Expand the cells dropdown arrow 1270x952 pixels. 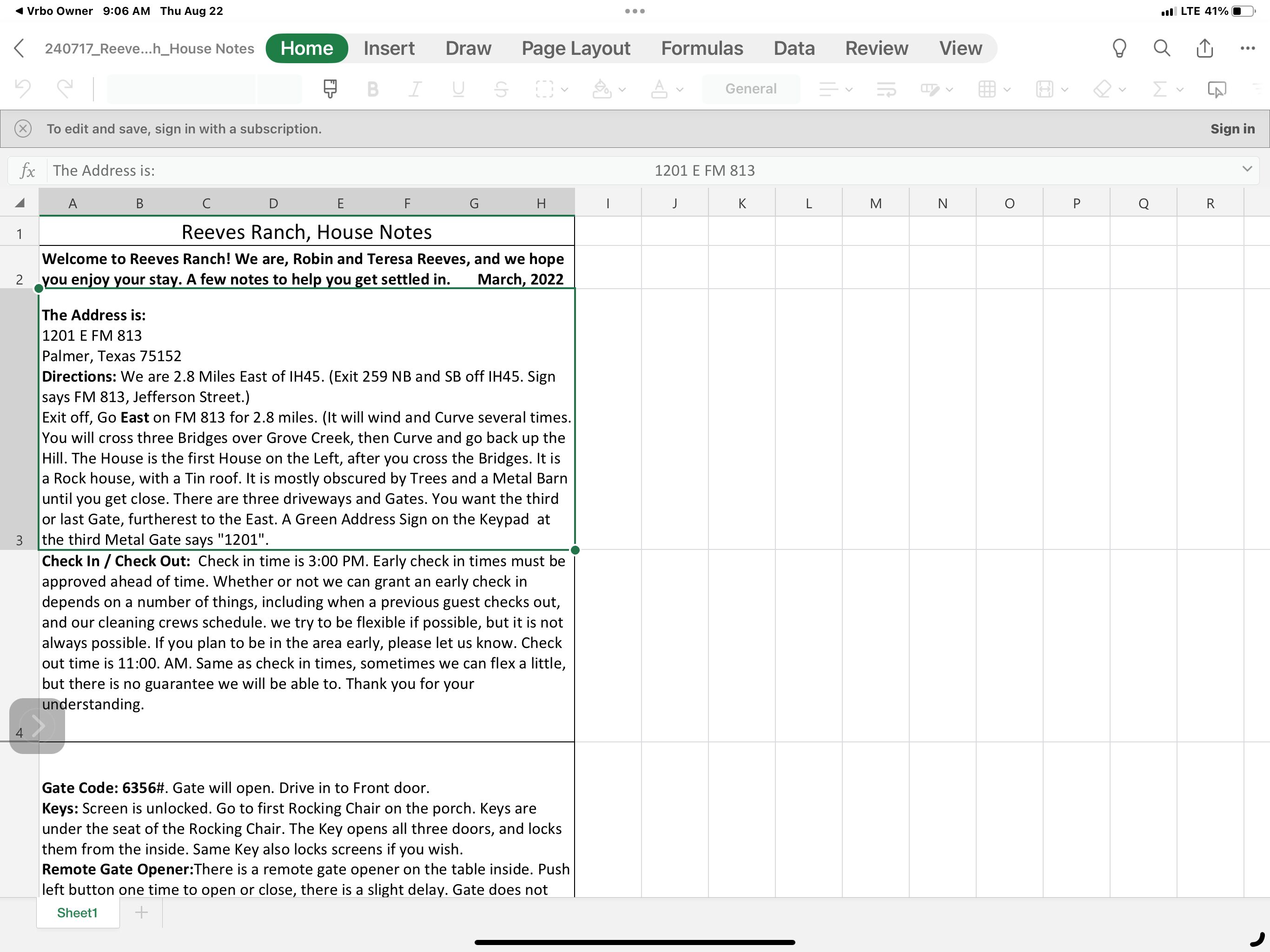click(1065, 90)
